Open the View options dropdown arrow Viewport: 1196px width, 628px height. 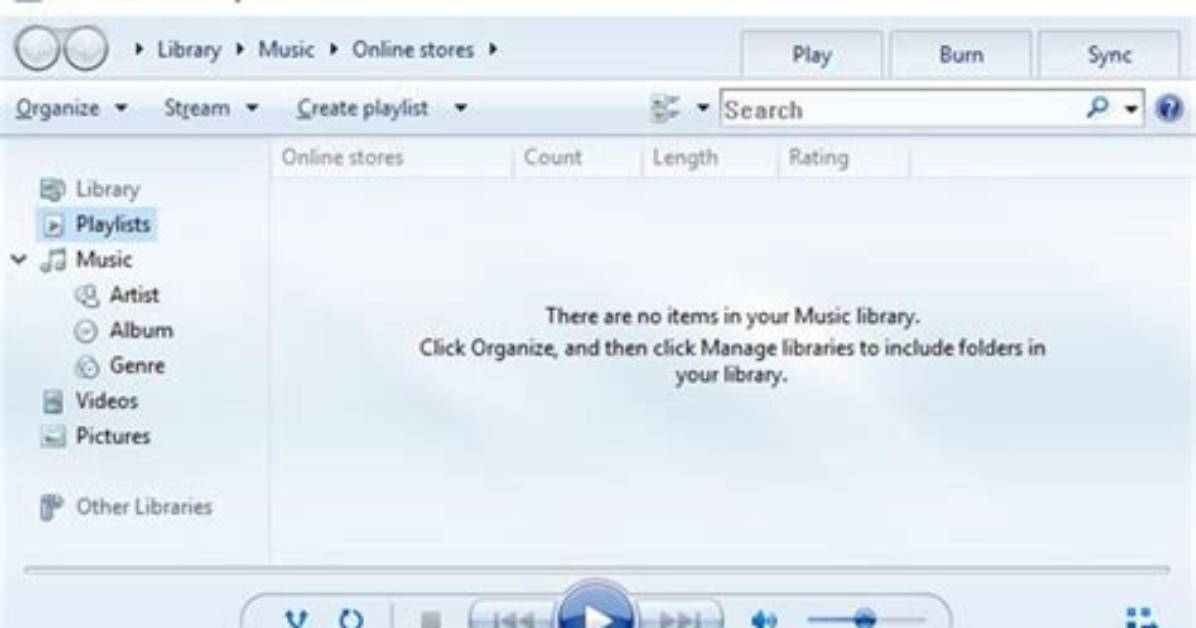[x=702, y=108]
